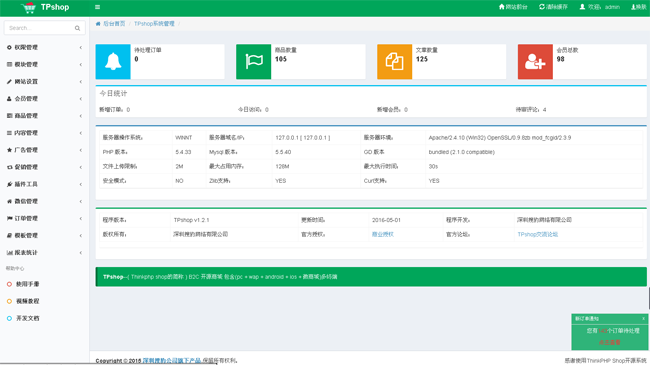
Task: Click the gear icon beside 权限管理
Action: 9,47
